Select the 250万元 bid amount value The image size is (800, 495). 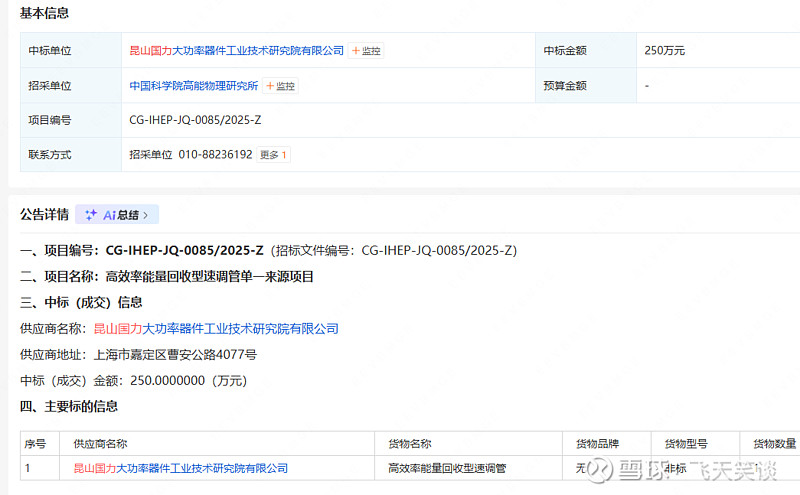click(664, 51)
